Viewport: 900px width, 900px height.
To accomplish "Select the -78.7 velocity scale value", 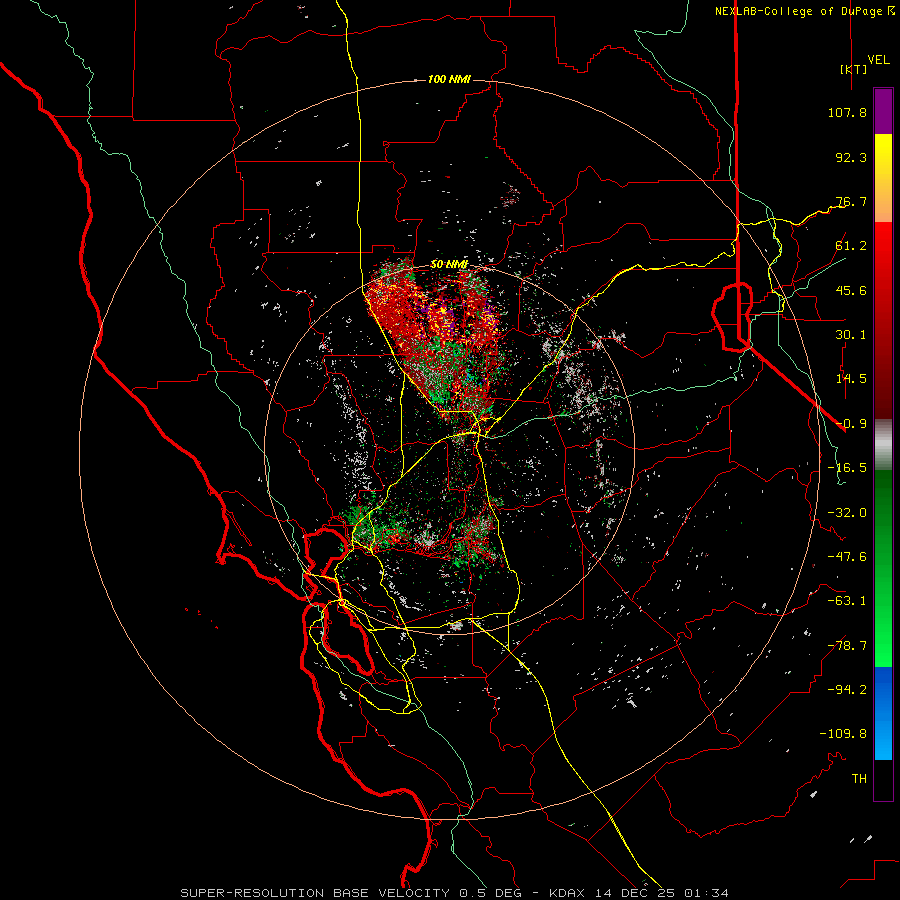I will (847, 646).
